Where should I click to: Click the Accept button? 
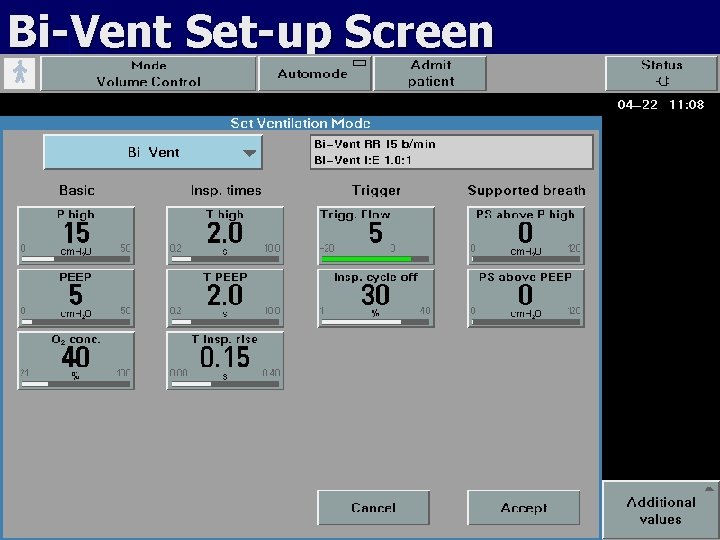click(523, 507)
